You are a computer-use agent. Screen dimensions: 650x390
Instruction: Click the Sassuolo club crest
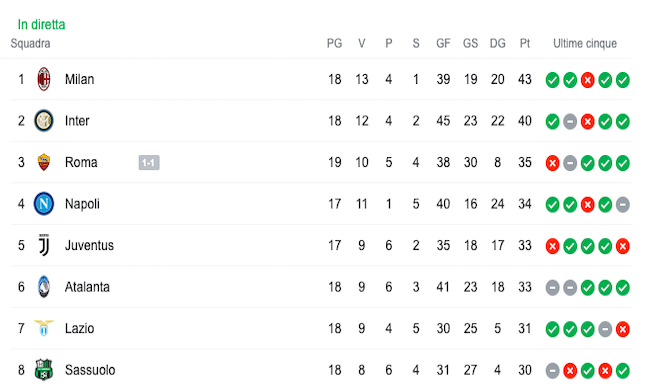coord(44,369)
